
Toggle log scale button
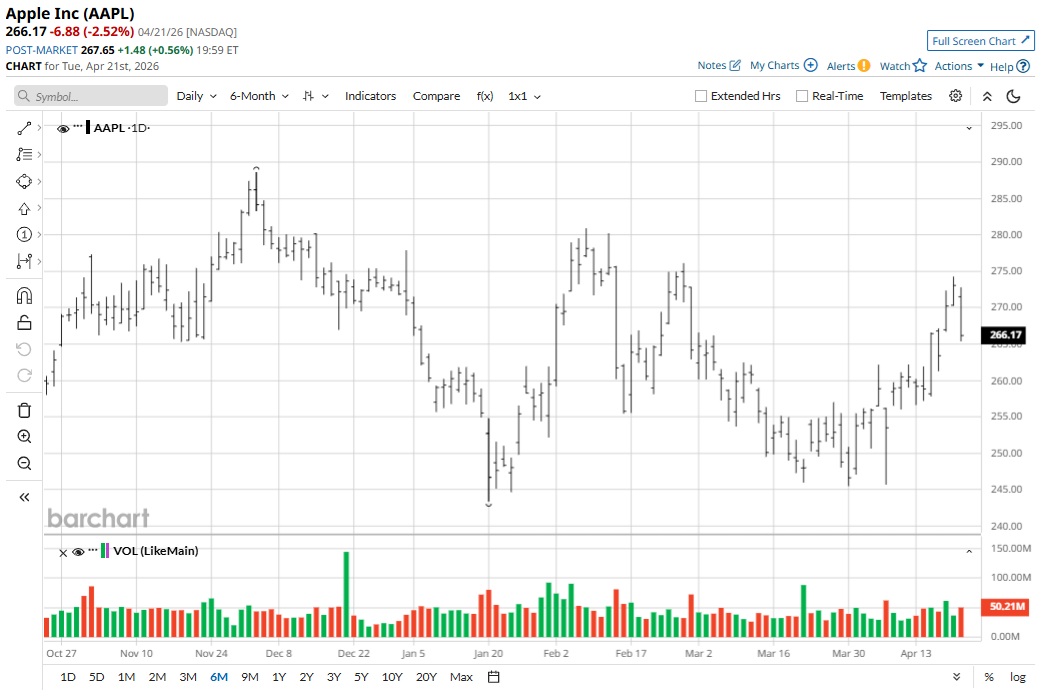(1018, 677)
